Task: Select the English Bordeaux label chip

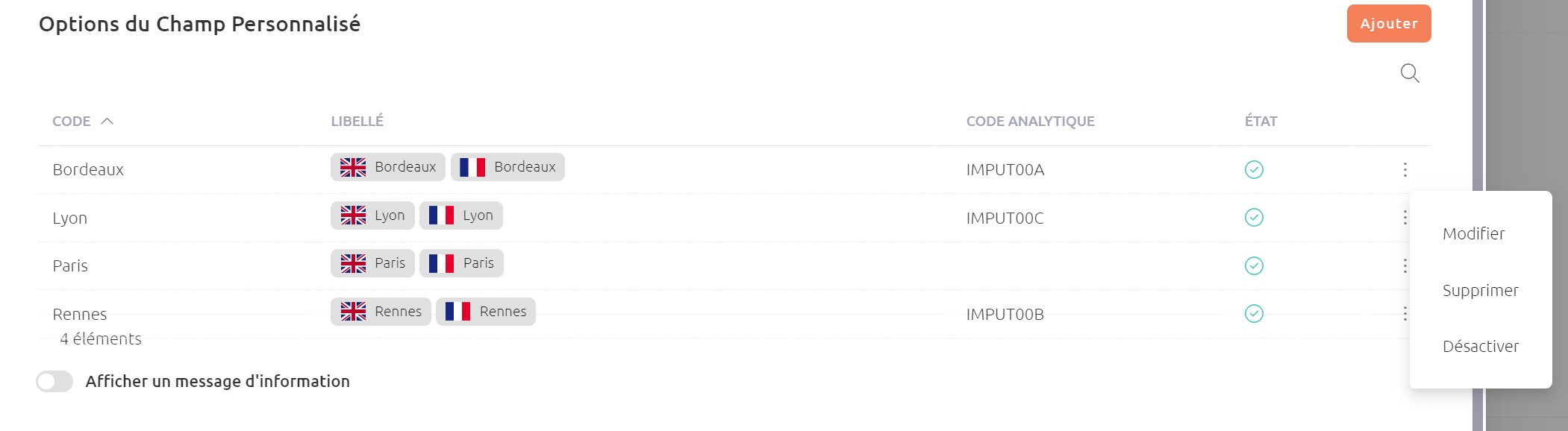Action: [388, 167]
